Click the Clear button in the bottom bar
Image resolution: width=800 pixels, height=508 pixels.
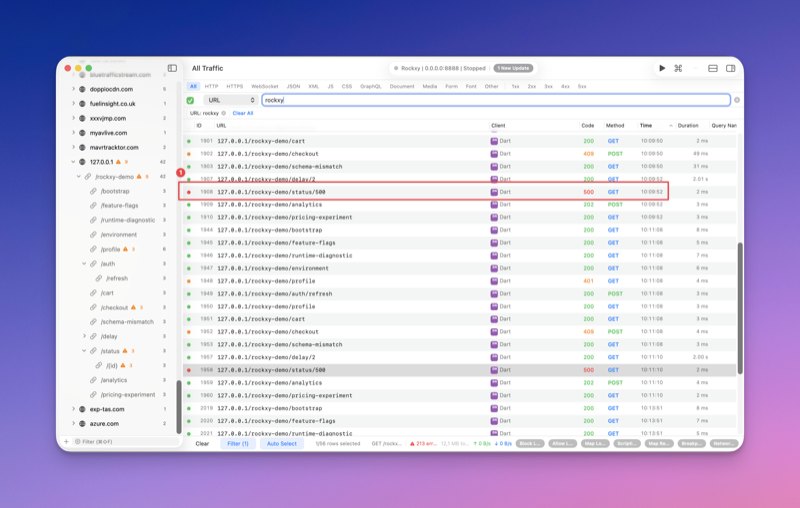(x=202, y=444)
